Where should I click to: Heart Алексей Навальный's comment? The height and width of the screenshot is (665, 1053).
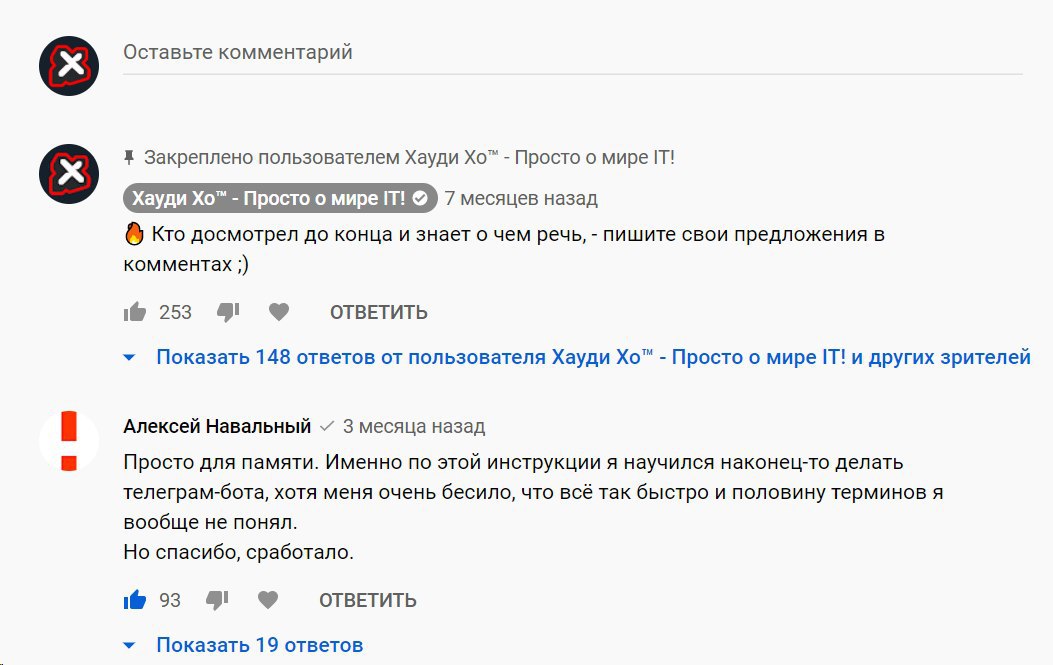(x=268, y=600)
